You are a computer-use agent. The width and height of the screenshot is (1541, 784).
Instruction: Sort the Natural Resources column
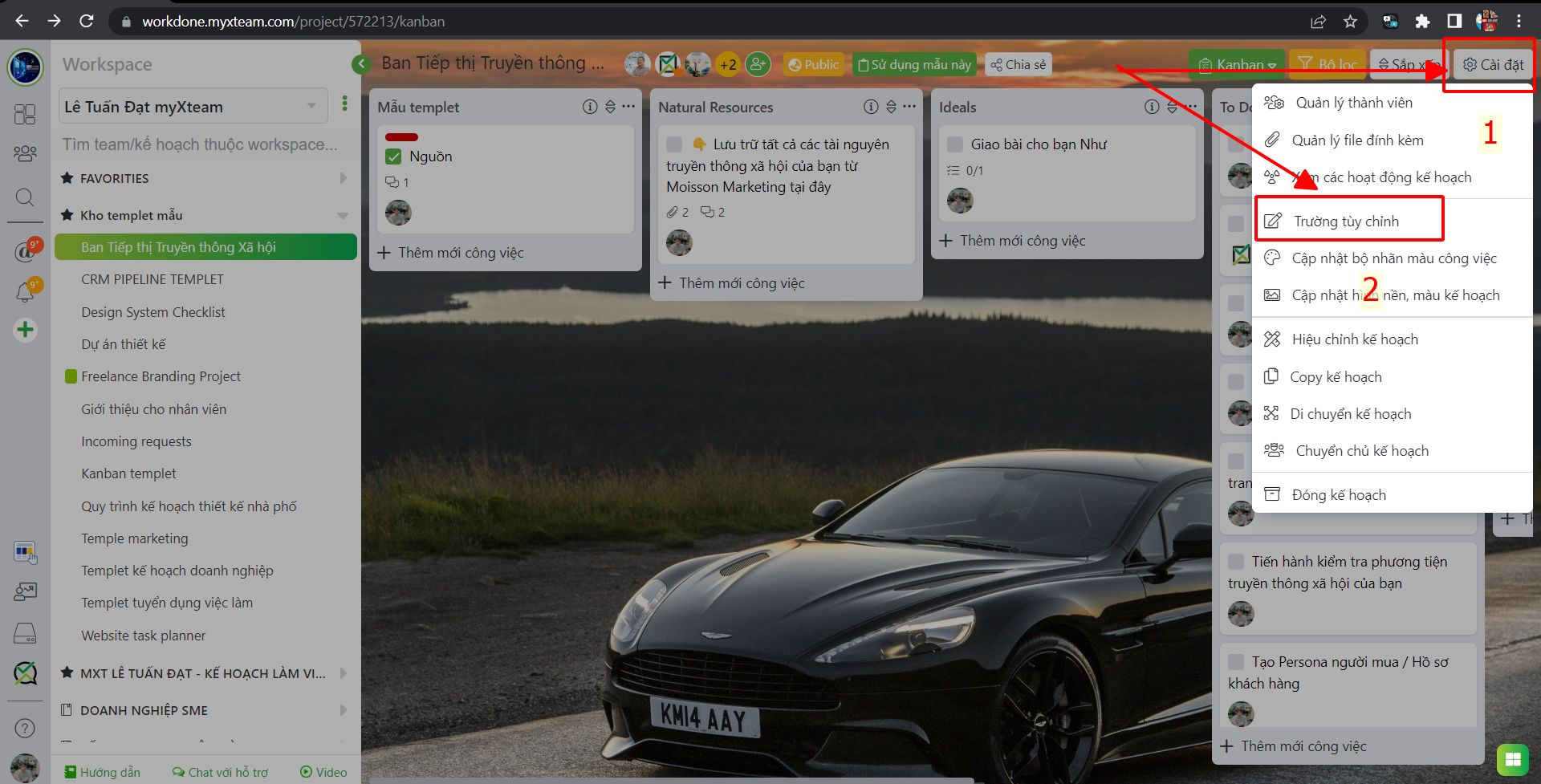(891, 107)
